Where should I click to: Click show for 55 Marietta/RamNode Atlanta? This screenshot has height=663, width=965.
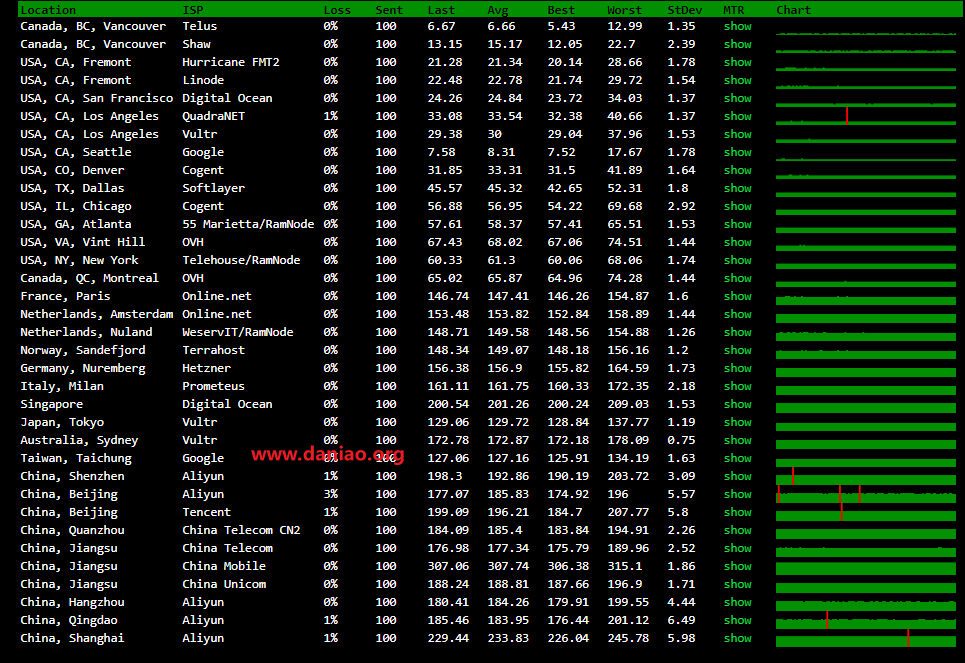737,224
